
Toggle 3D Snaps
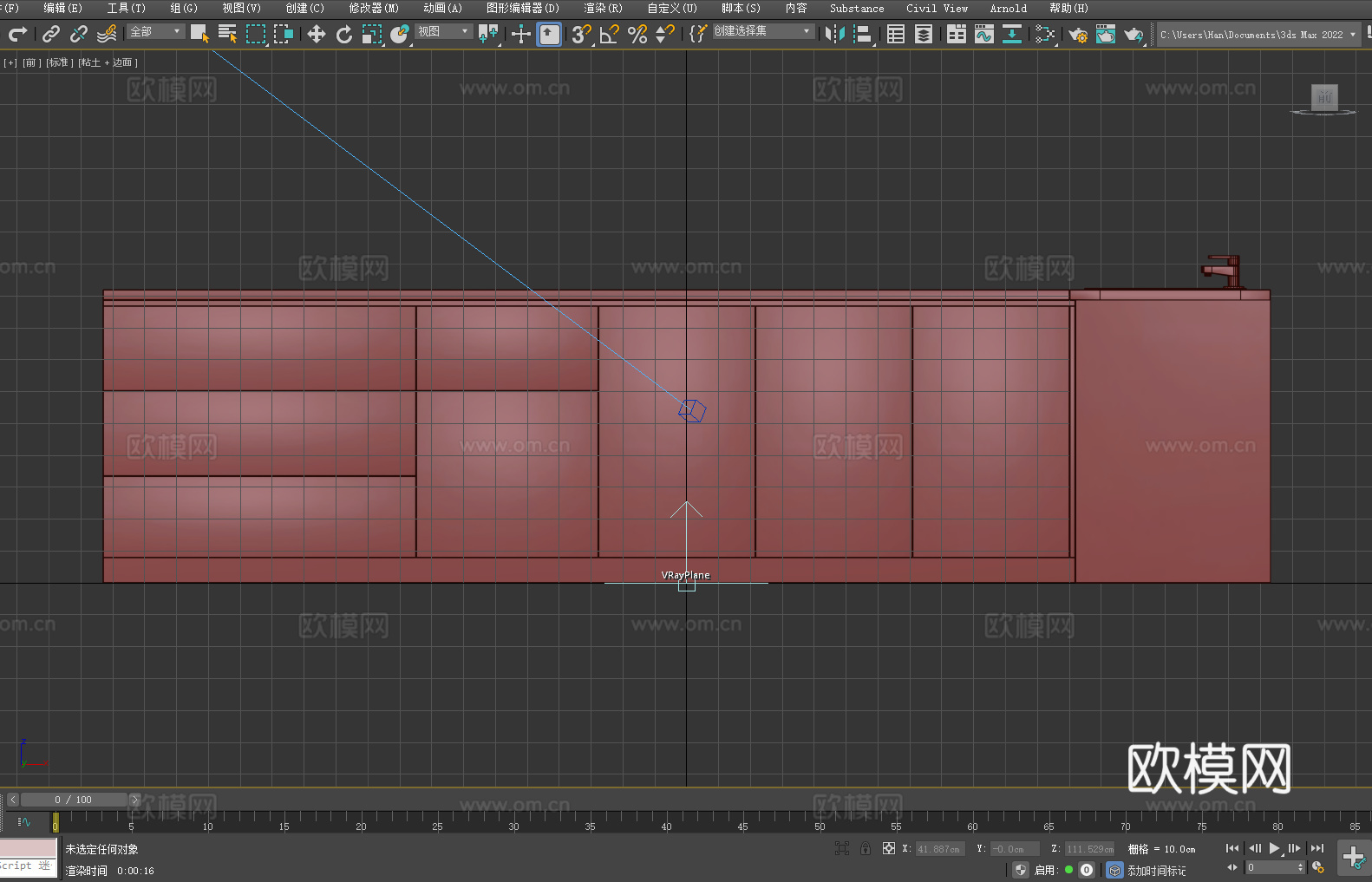pos(582,34)
